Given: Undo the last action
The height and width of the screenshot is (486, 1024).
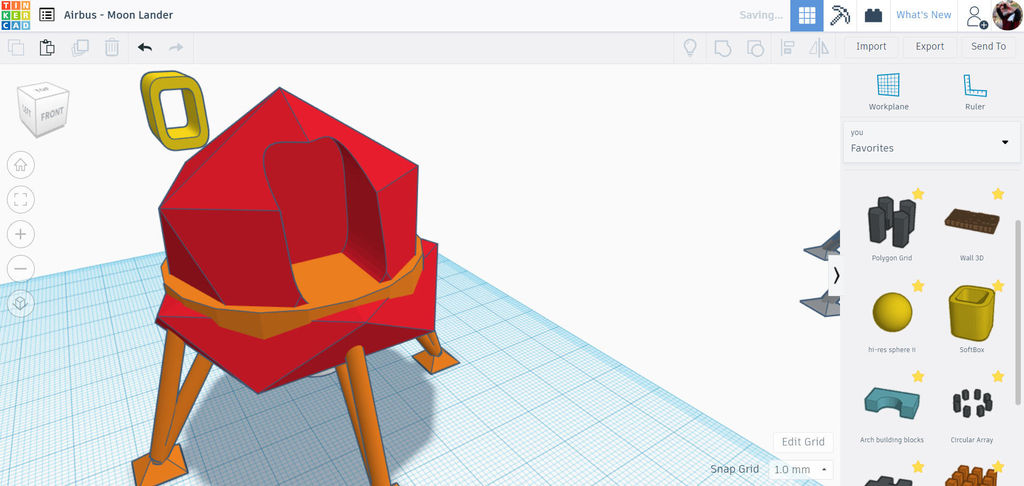Looking at the screenshot, I should [x=145, y=47].
